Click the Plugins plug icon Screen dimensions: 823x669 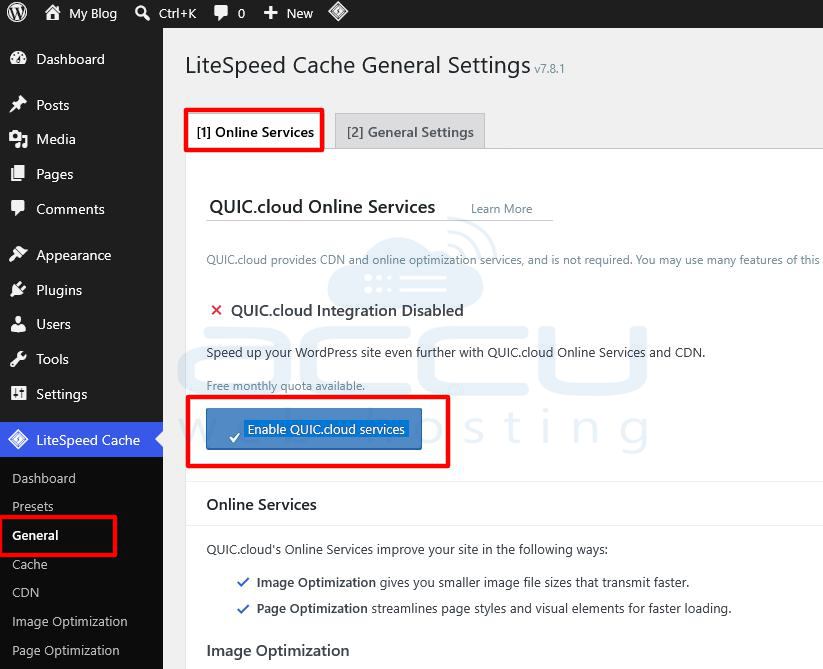tap(18, 290)
